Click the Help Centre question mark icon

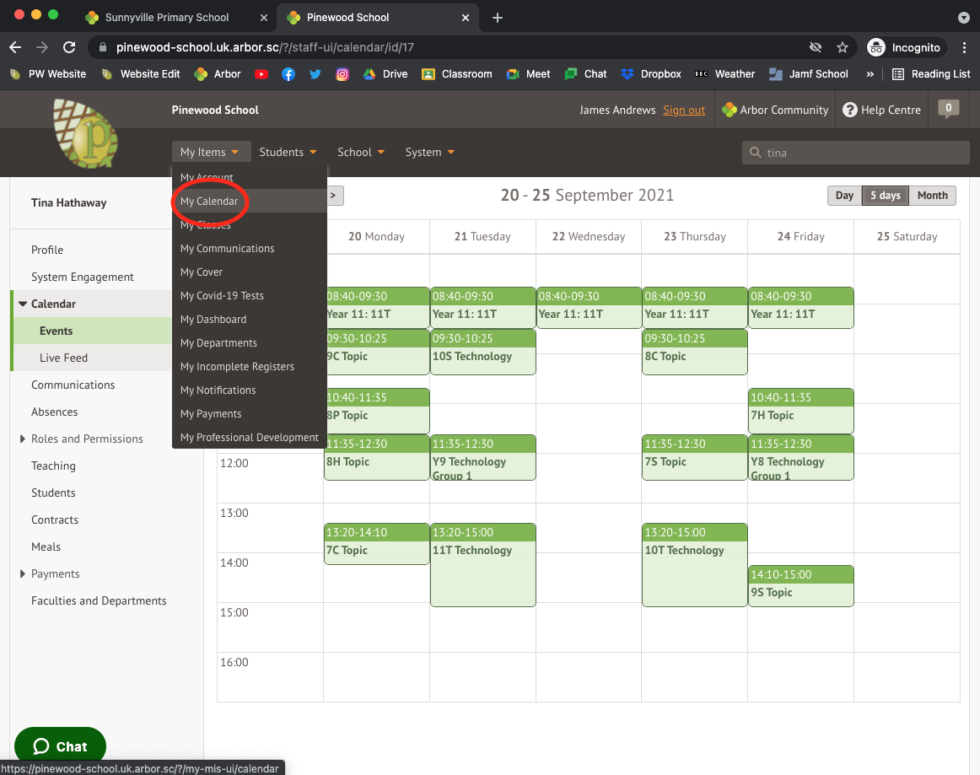coord(850,110)
